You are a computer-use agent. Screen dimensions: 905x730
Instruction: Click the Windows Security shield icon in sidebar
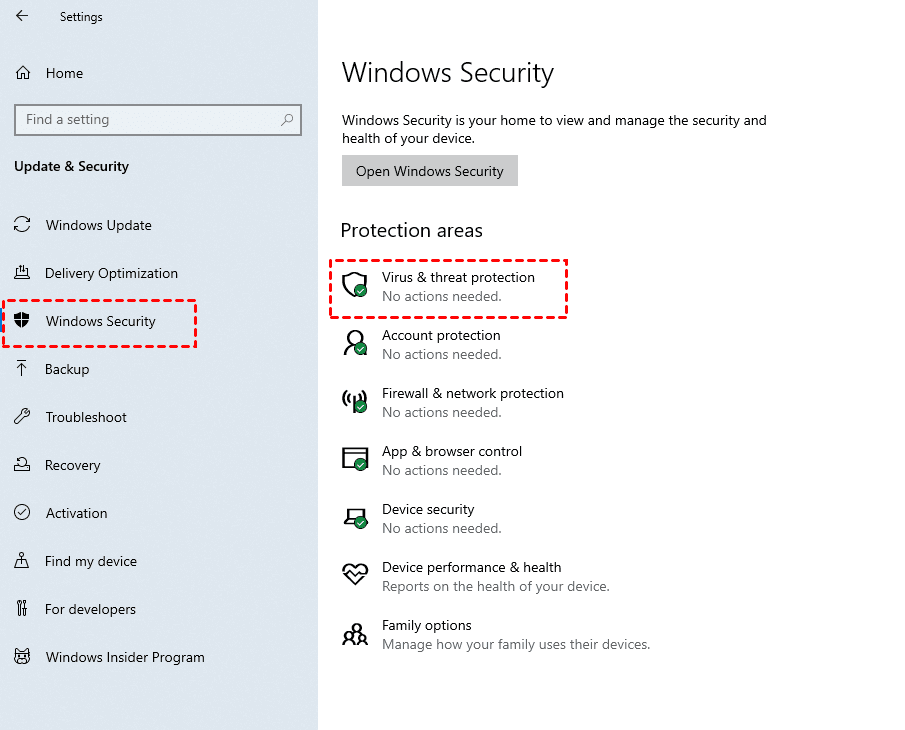pyautogui.click(x=22, y=321)
